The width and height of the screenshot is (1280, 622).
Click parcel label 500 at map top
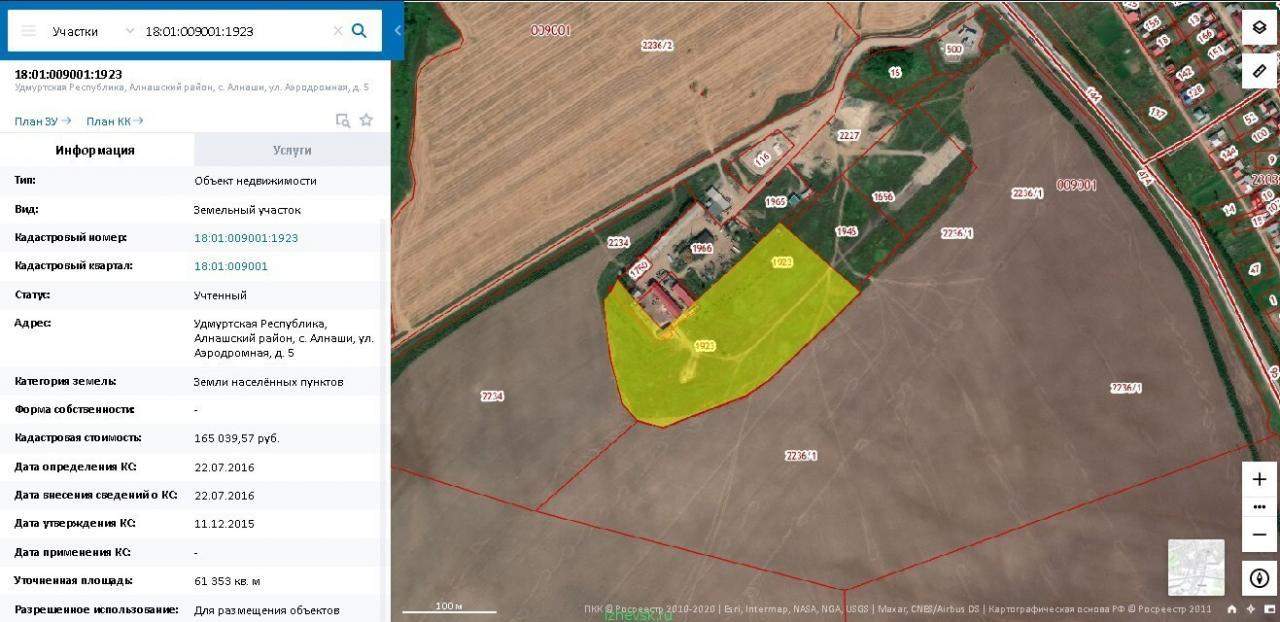[x=953, y=49]
